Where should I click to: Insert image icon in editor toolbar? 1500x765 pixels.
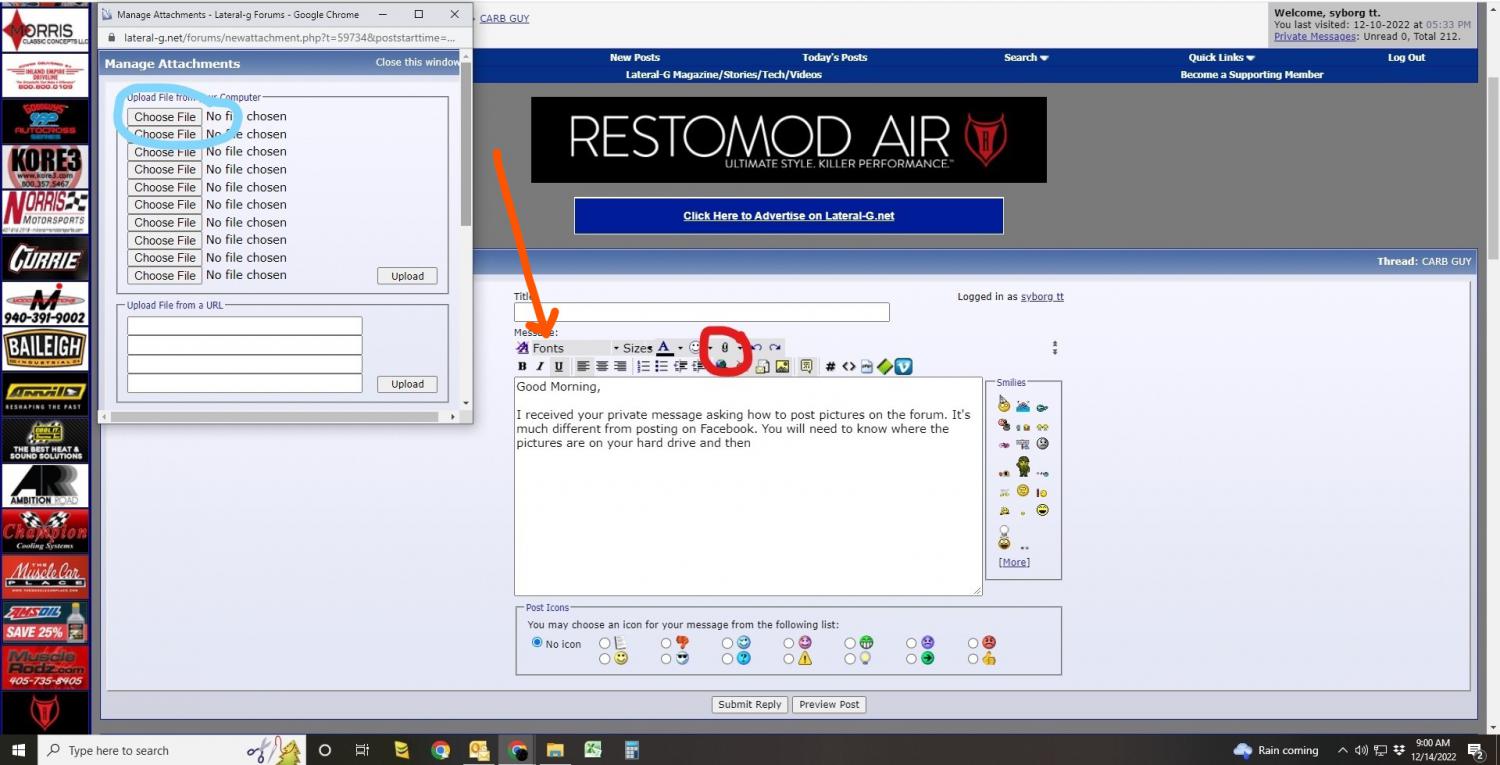pos(782,367)
